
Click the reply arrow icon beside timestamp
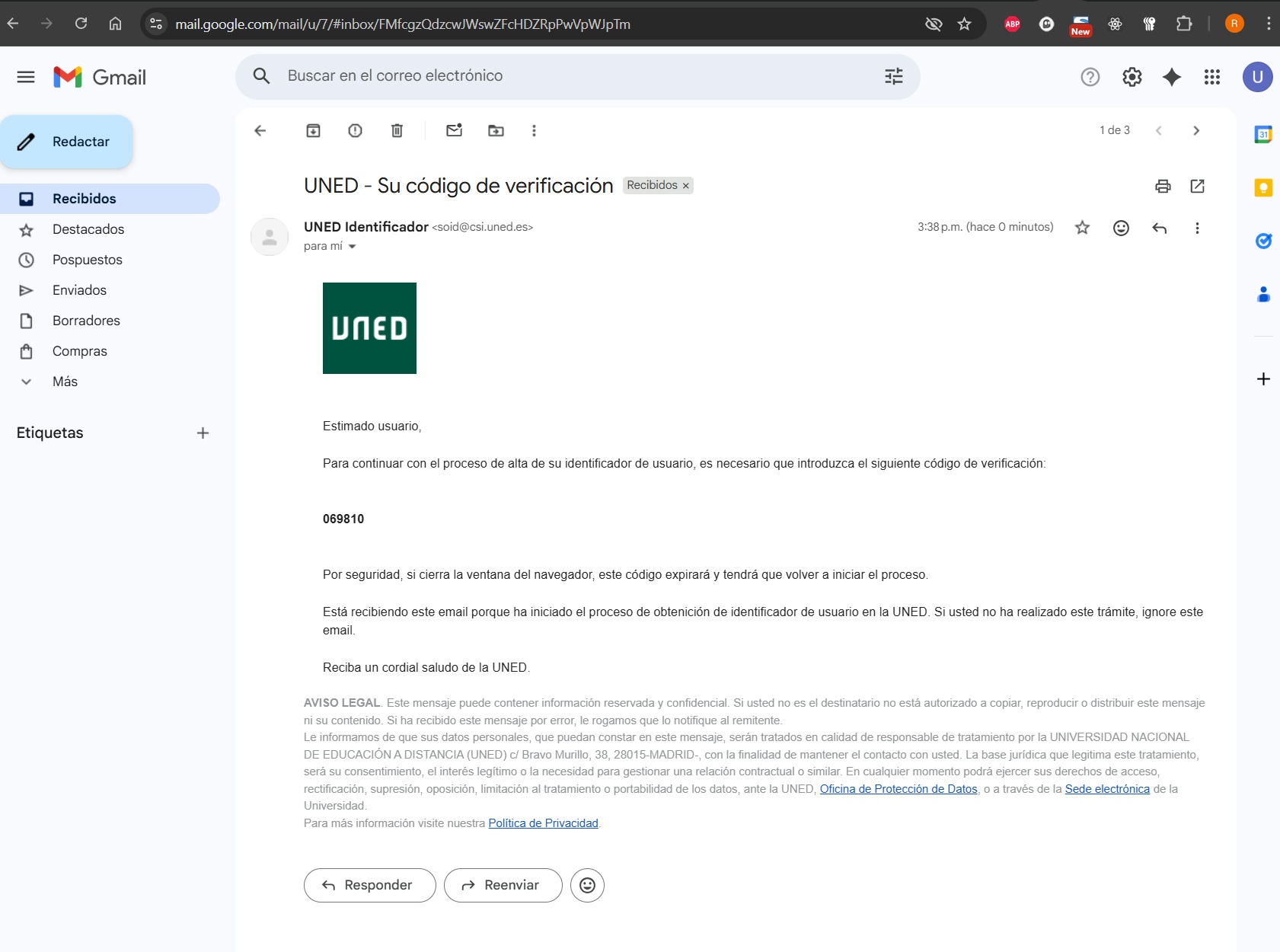(x=1159, y=228)
